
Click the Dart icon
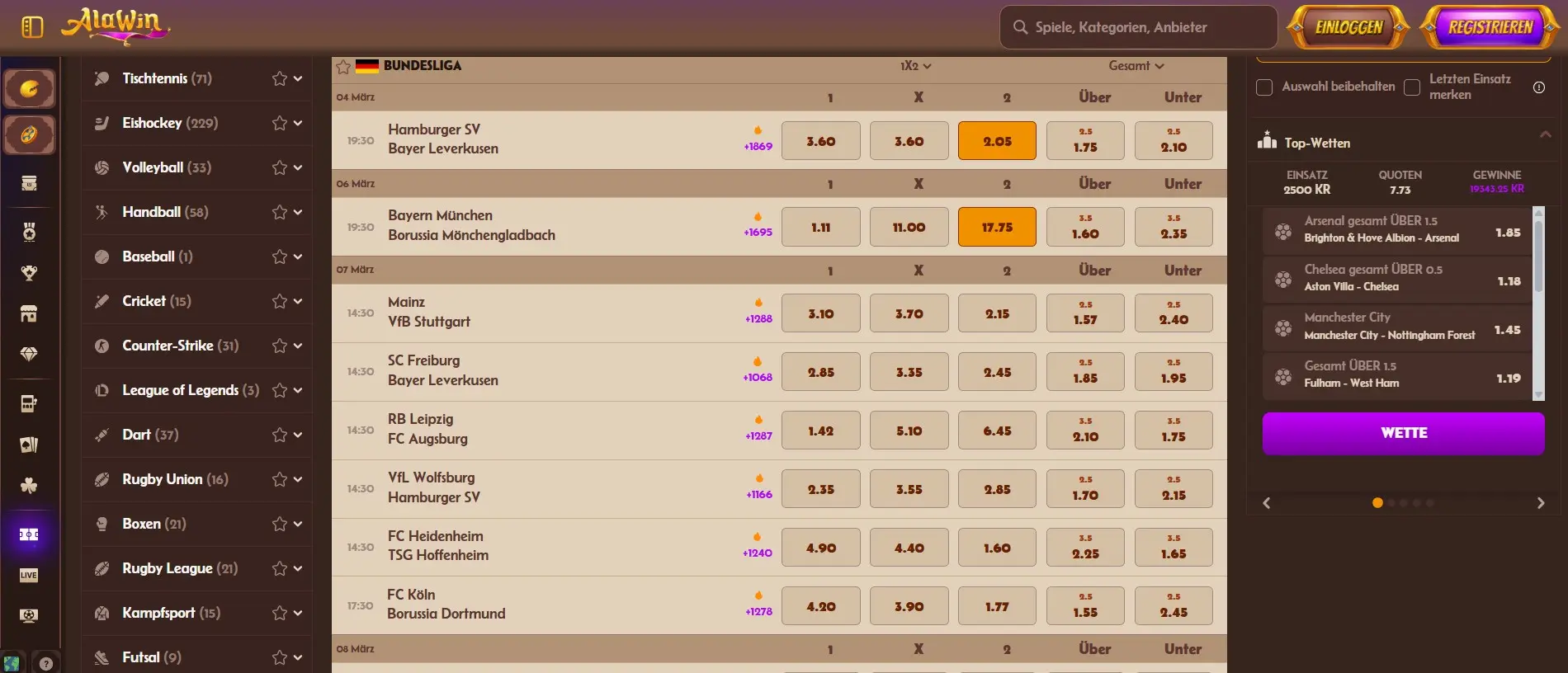pos(102,435)
